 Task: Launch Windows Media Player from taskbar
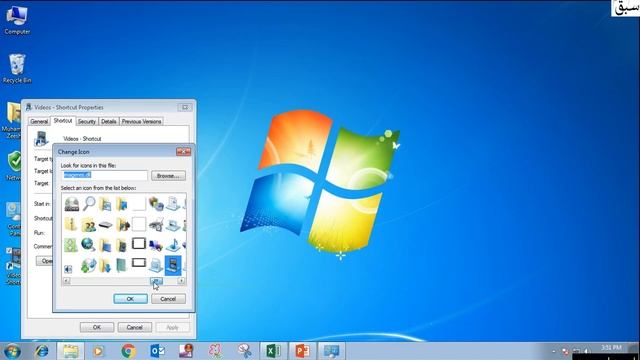[x=98, y=351]
